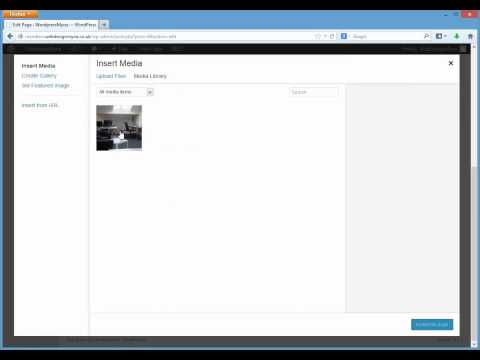Click the Firefox menu button
Viewport: 480px width, 360px height.
20,14
